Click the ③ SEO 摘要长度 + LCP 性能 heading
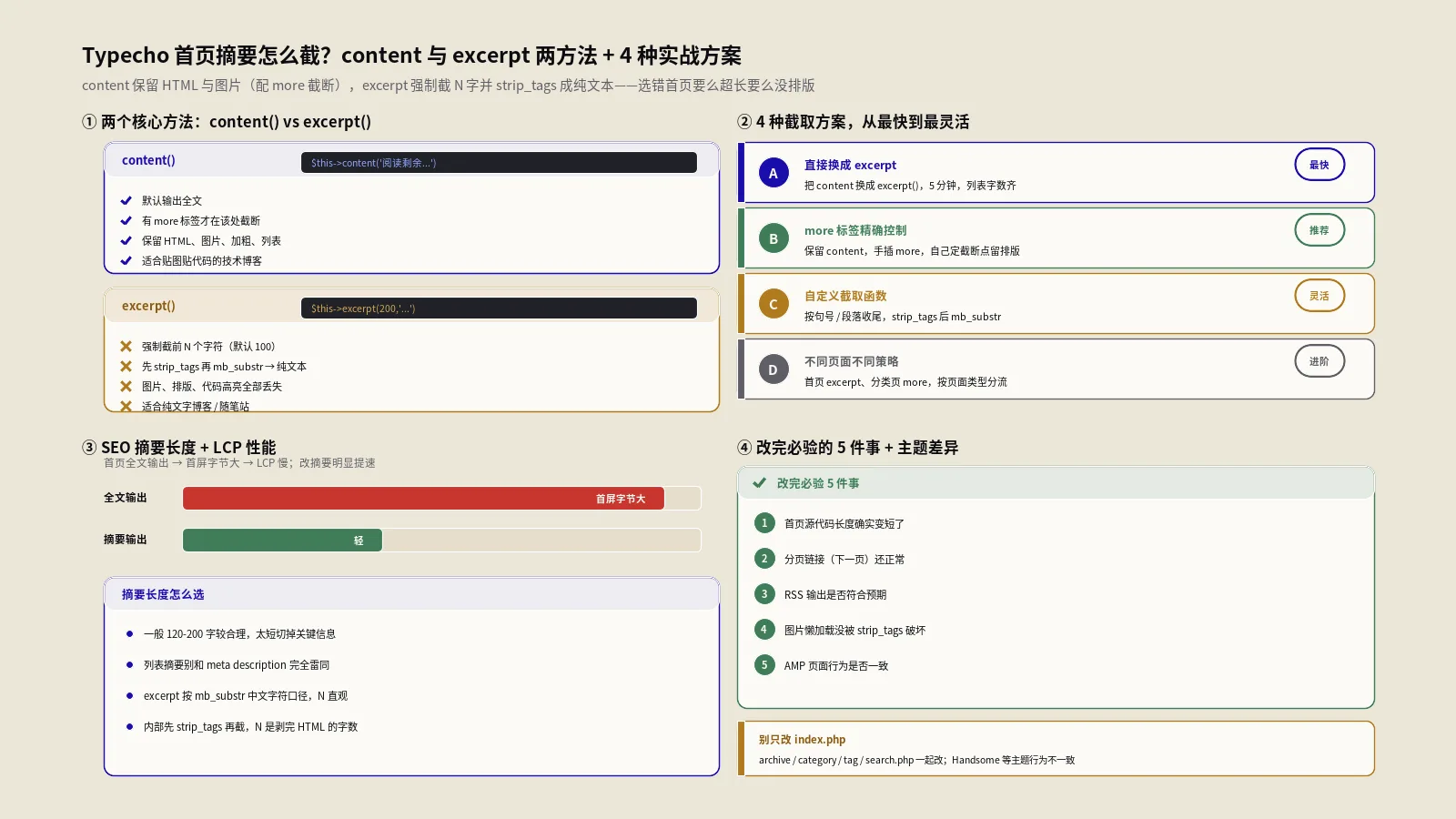Screen dimensions: 1456x819 click(178, 447)
